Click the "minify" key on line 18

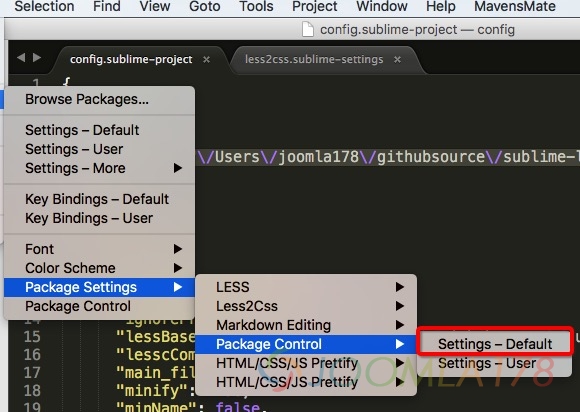(153, 391)
